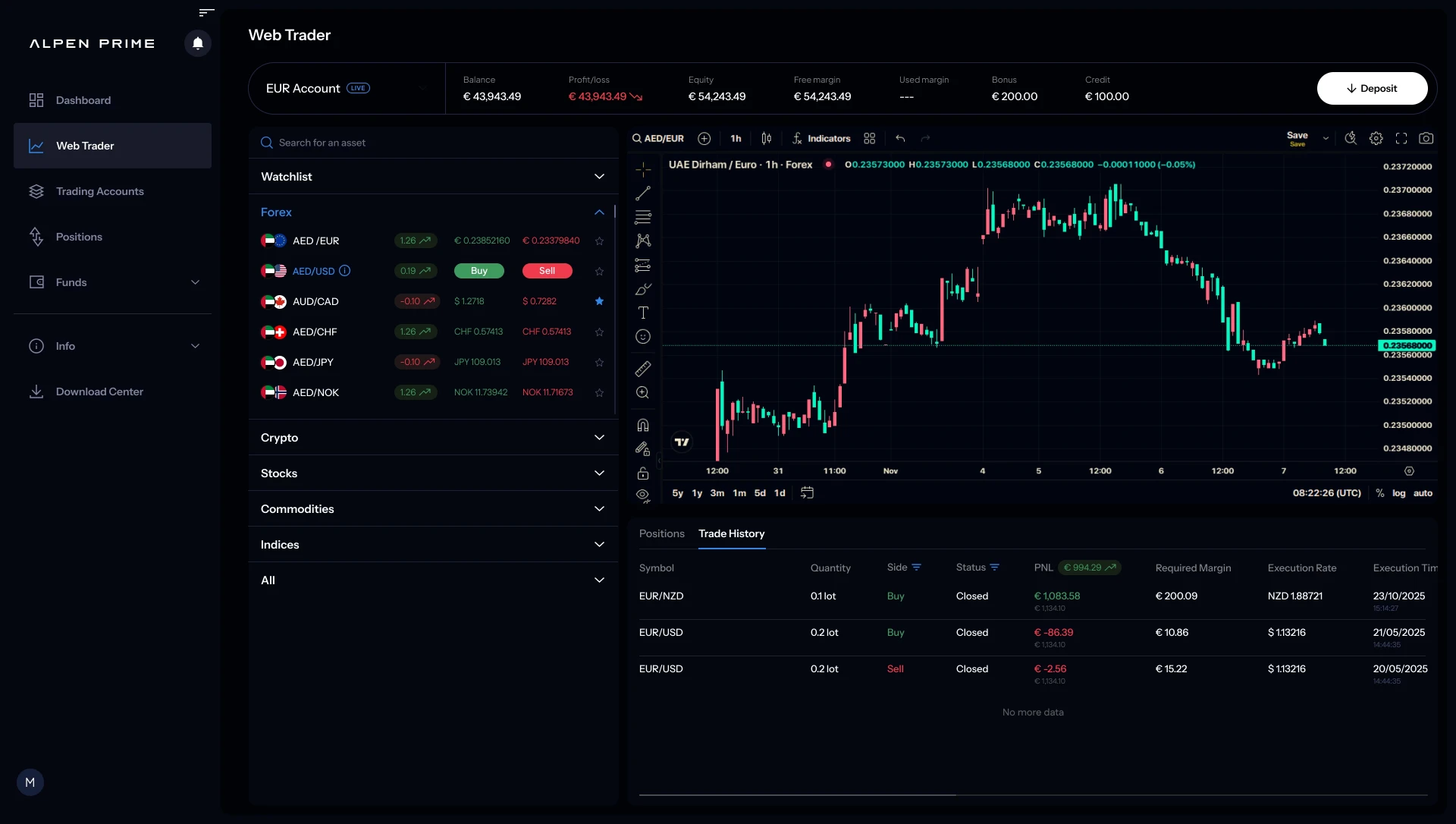The width and height of the screenshot is (1456, 824).
Task: Expand the Crypto section
Action: pyautogui.click(x=433, y=438)
